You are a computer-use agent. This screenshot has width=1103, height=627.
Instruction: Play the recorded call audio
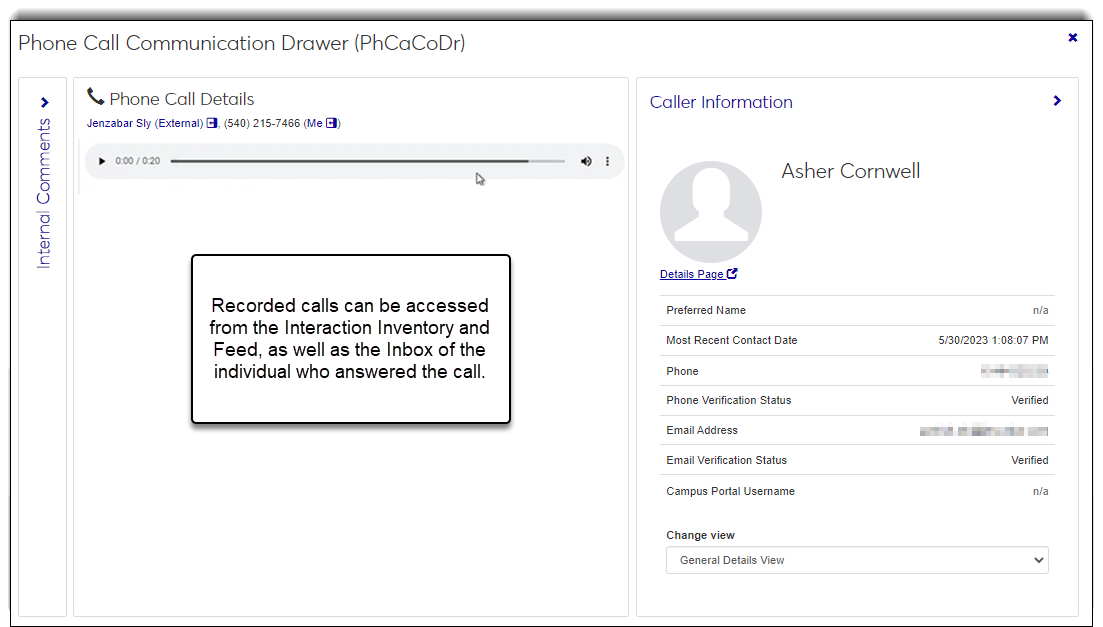point(102,161)
